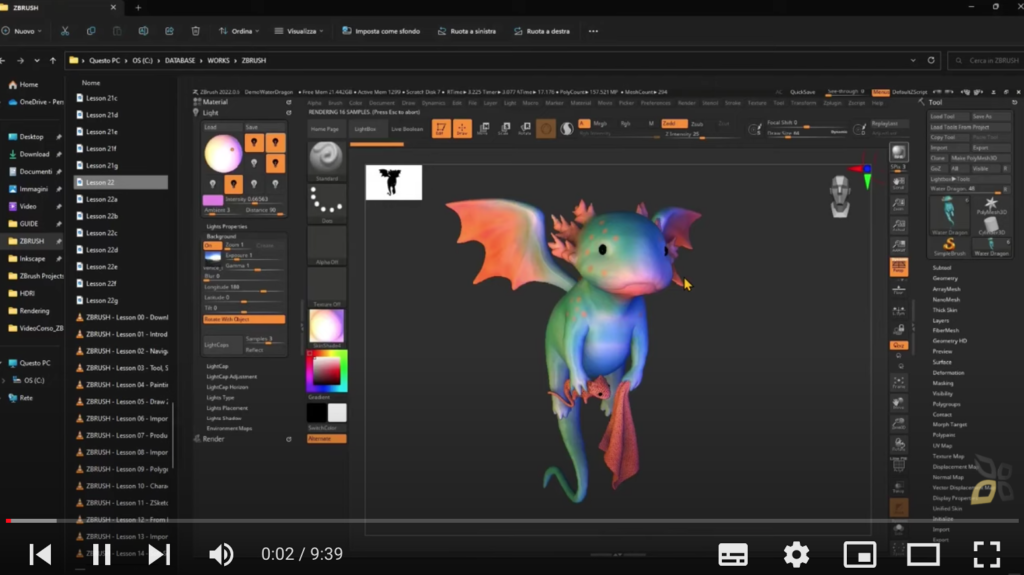
Task: Toggle Background On button in Light palette
Action: (212, 246)
